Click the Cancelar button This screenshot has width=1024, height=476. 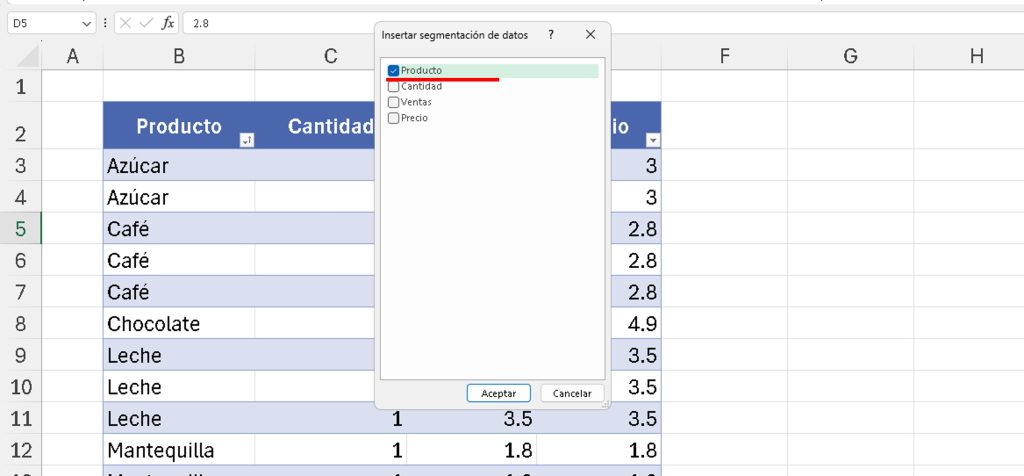coord(572,393)
